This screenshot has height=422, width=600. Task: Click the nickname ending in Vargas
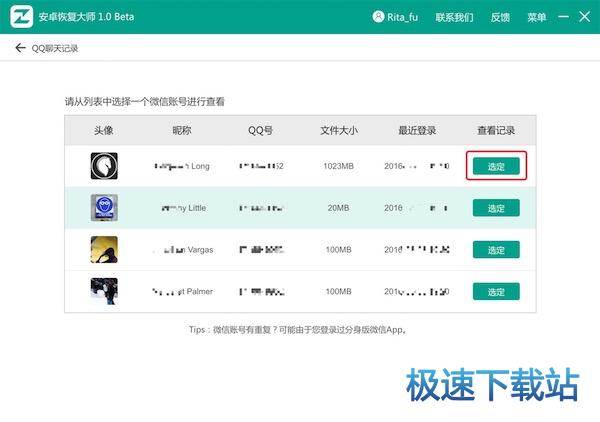(183, 250)
